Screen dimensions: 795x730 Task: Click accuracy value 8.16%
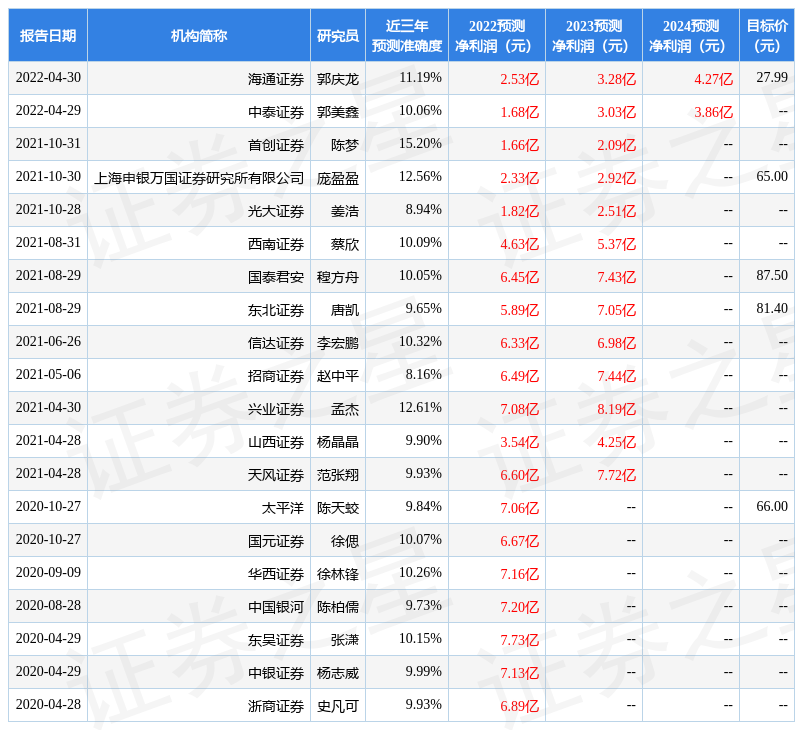pos(423,375)
